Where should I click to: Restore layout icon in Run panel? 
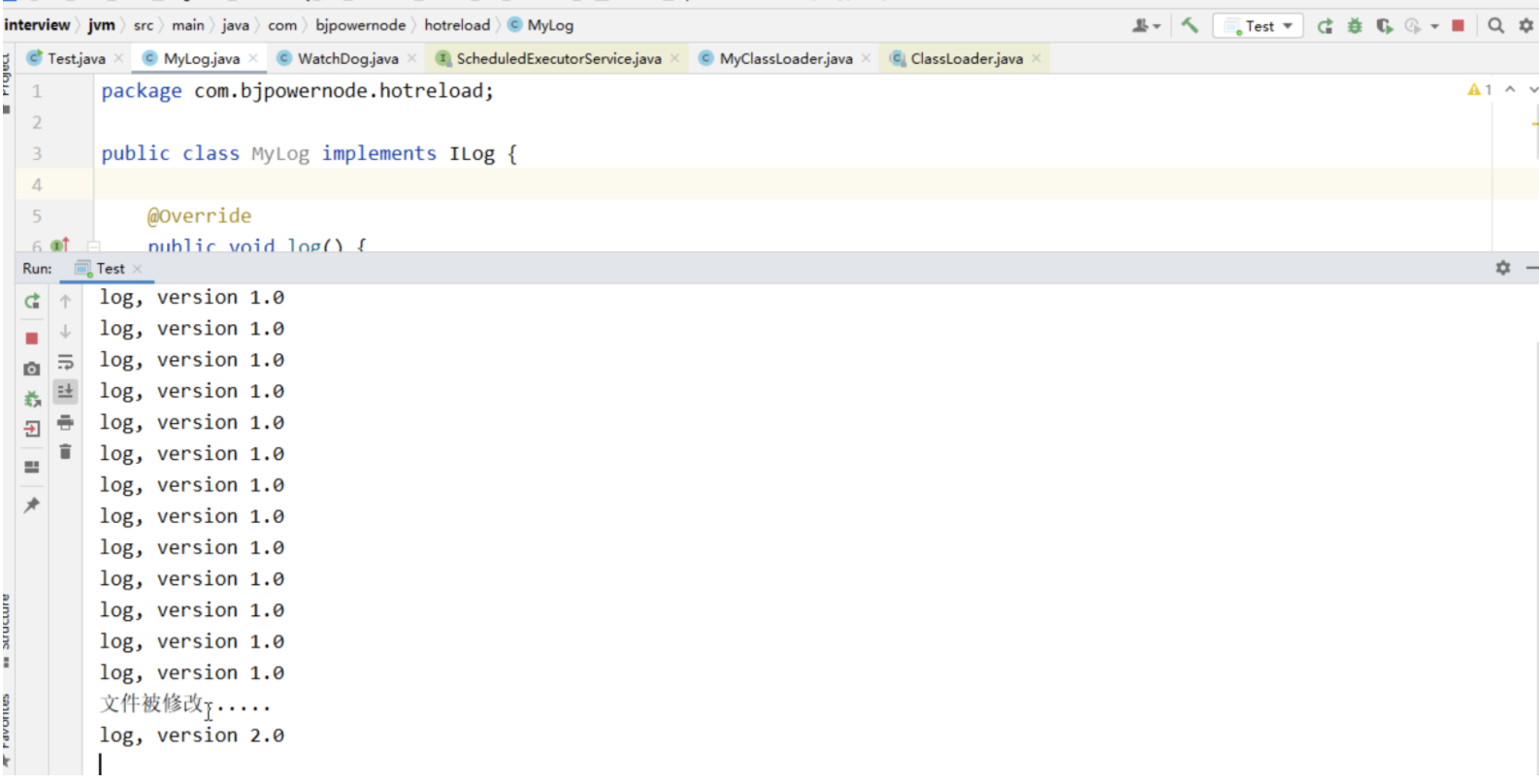click(32, 468)
